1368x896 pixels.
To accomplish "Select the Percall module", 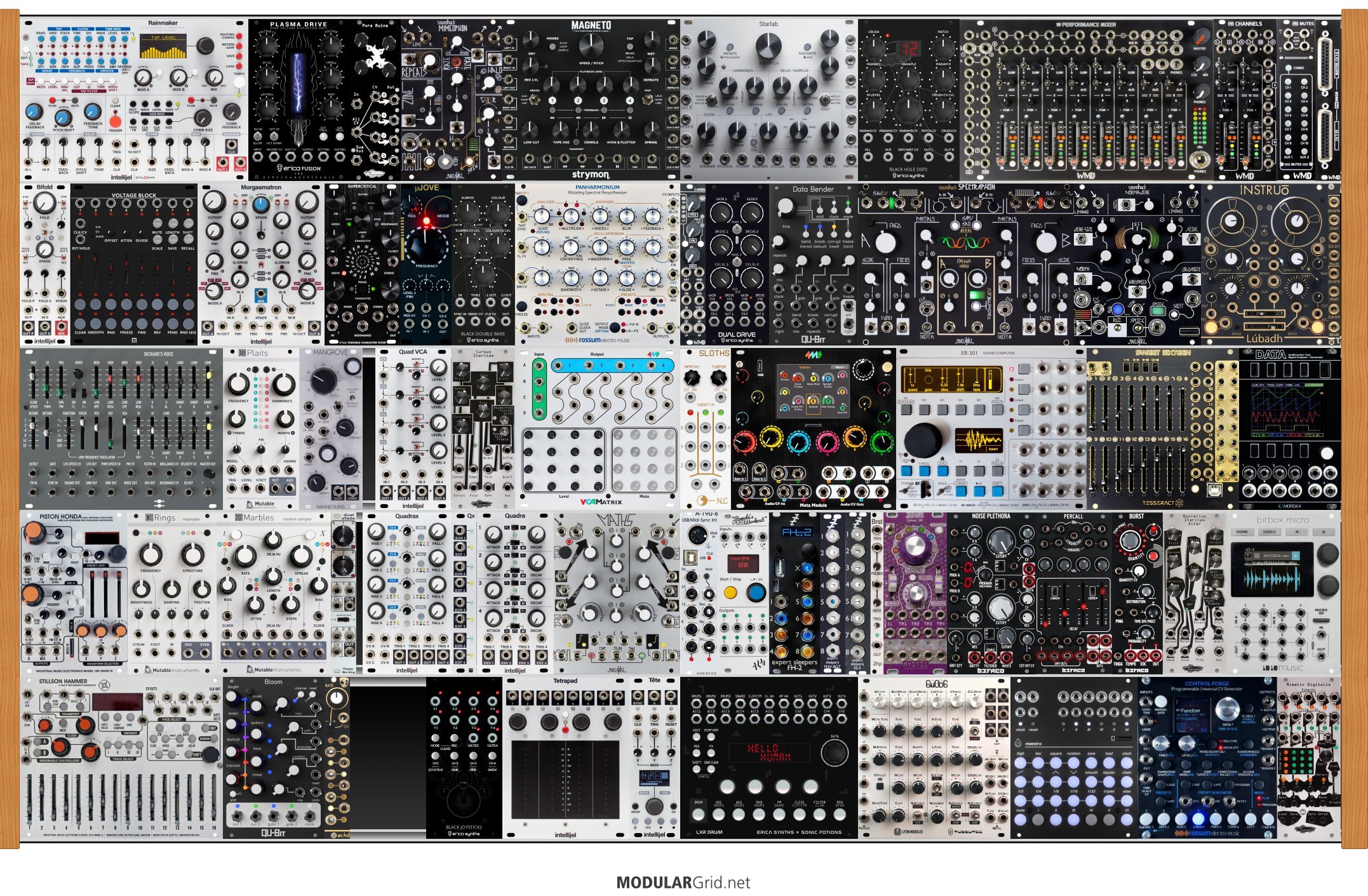I will 1073,593.
